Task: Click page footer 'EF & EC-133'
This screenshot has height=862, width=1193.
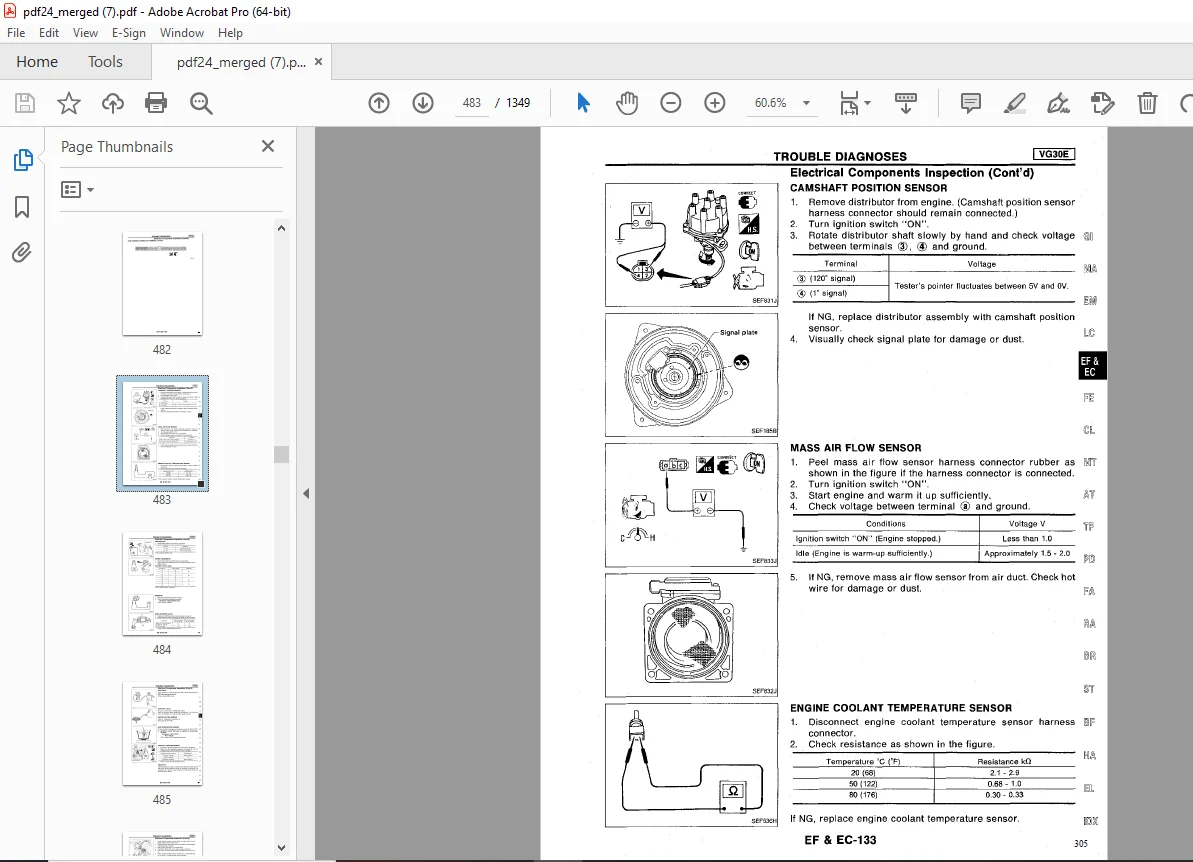Action: point(840,840)
